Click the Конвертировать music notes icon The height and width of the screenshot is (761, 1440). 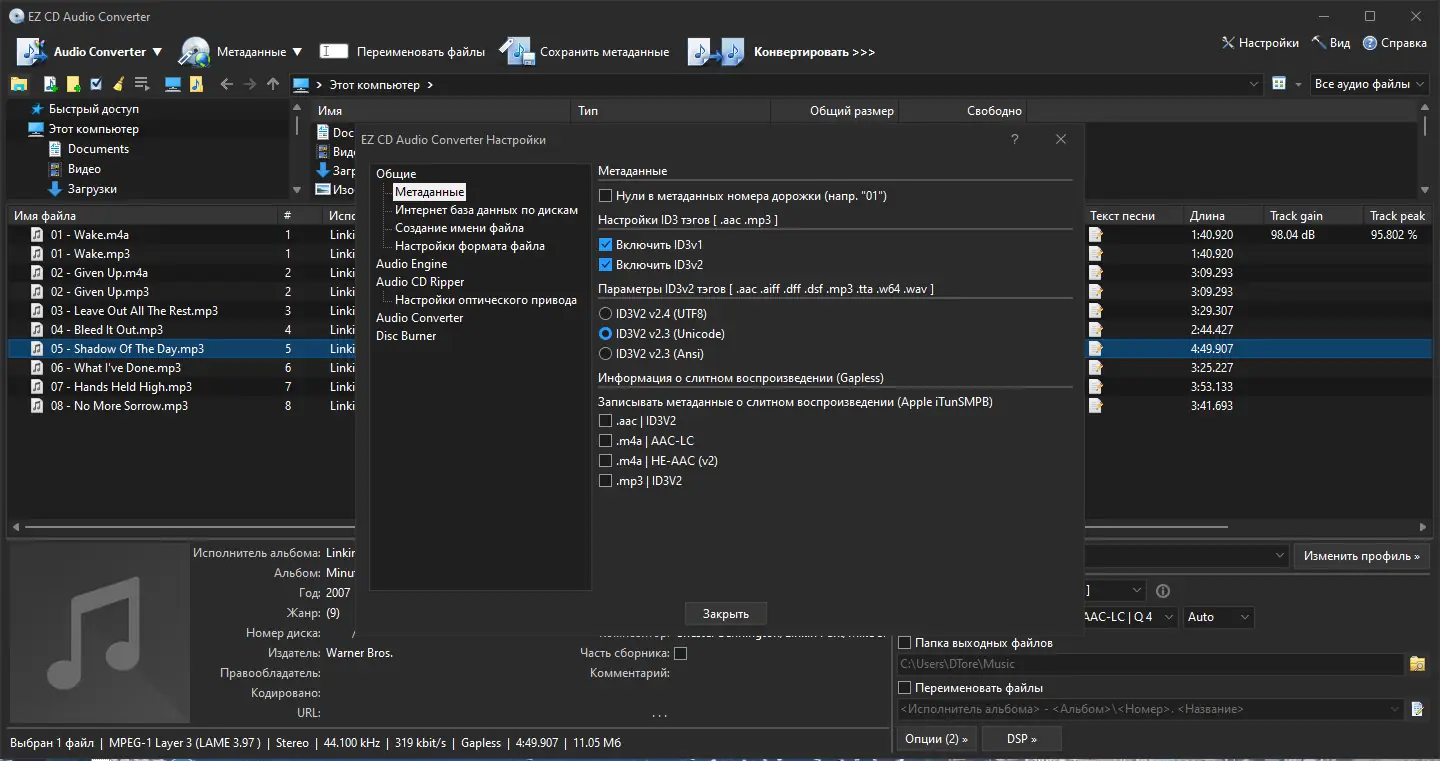[716, 52]
